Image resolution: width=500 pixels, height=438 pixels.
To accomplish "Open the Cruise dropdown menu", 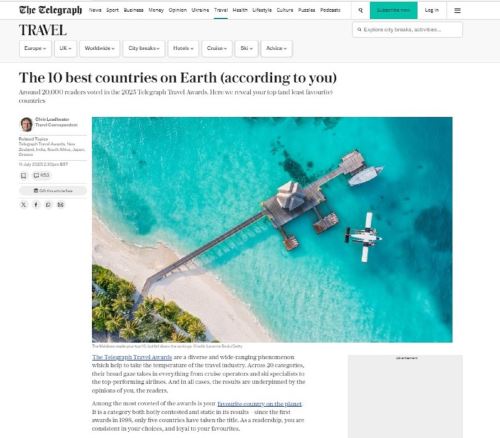I will (217, 48).
